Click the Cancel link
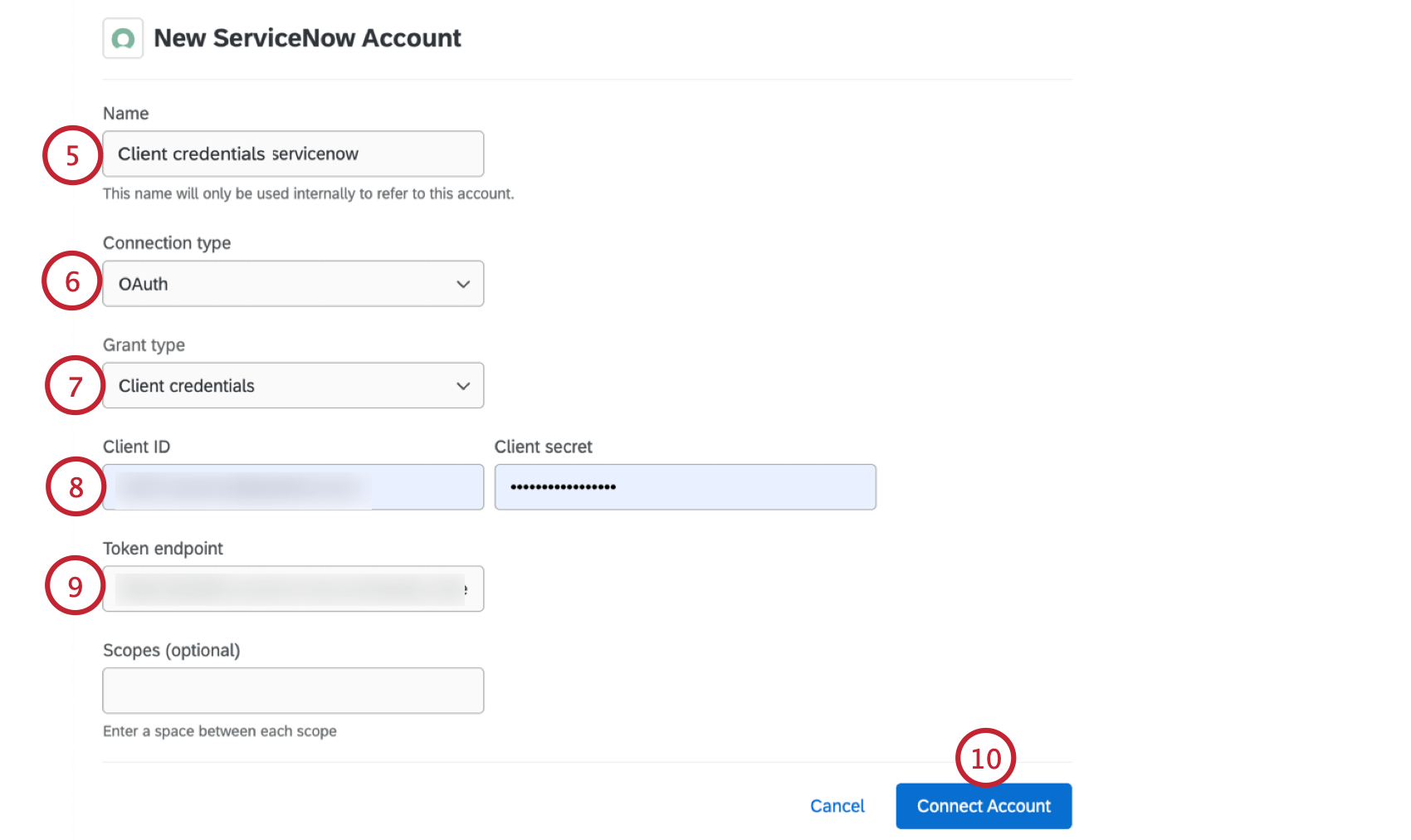1411x840 pixels. pyautogui.click(x=837, y=805)
